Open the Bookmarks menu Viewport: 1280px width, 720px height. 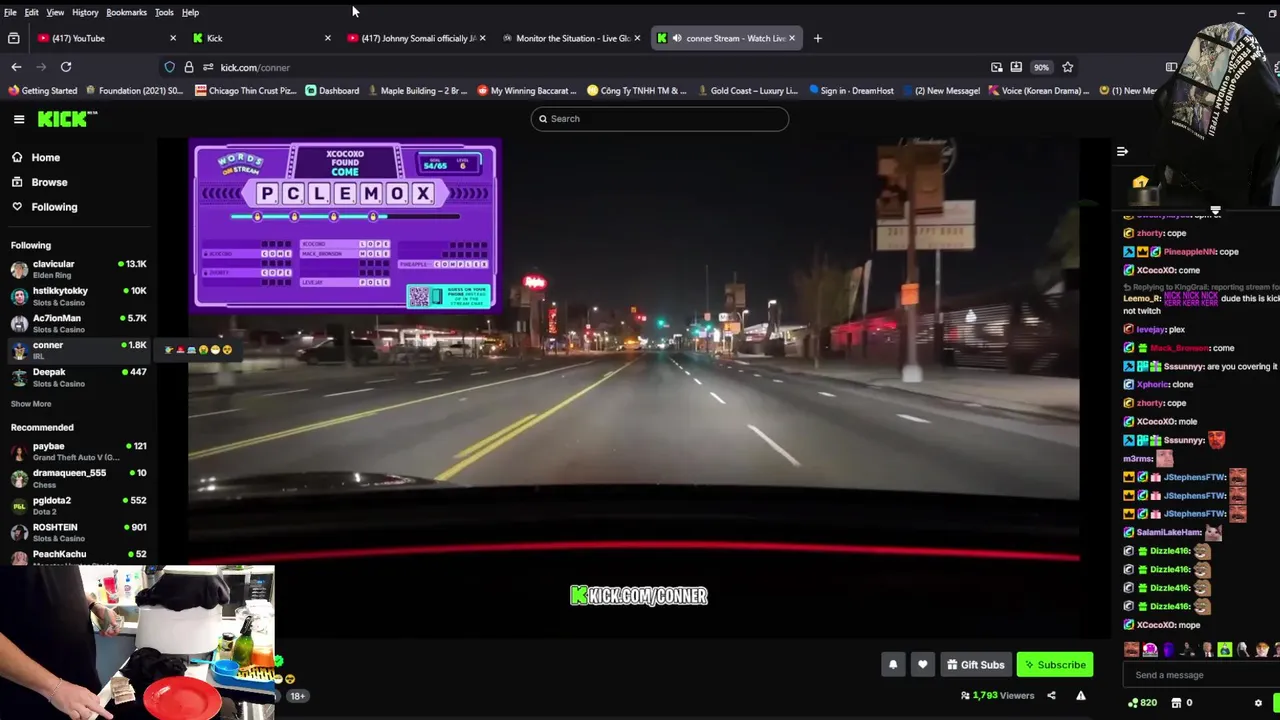point(126,12)
